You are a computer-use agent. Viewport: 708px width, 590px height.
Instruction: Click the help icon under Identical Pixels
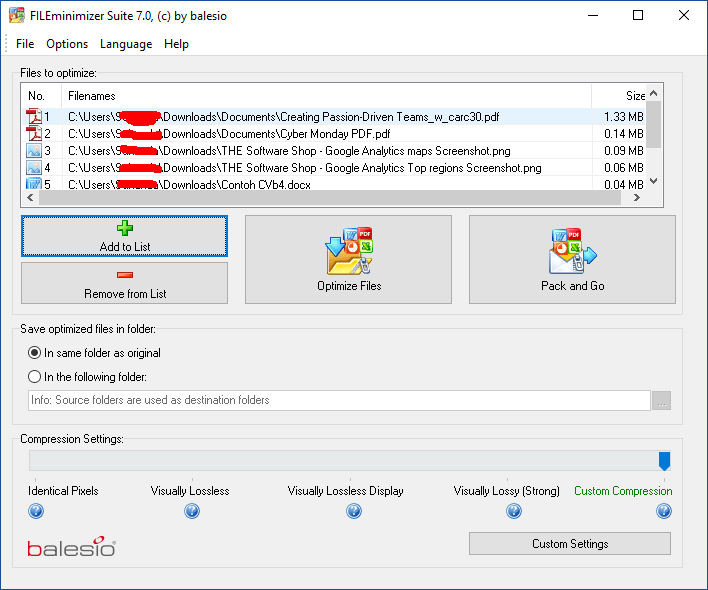point(36,511)
